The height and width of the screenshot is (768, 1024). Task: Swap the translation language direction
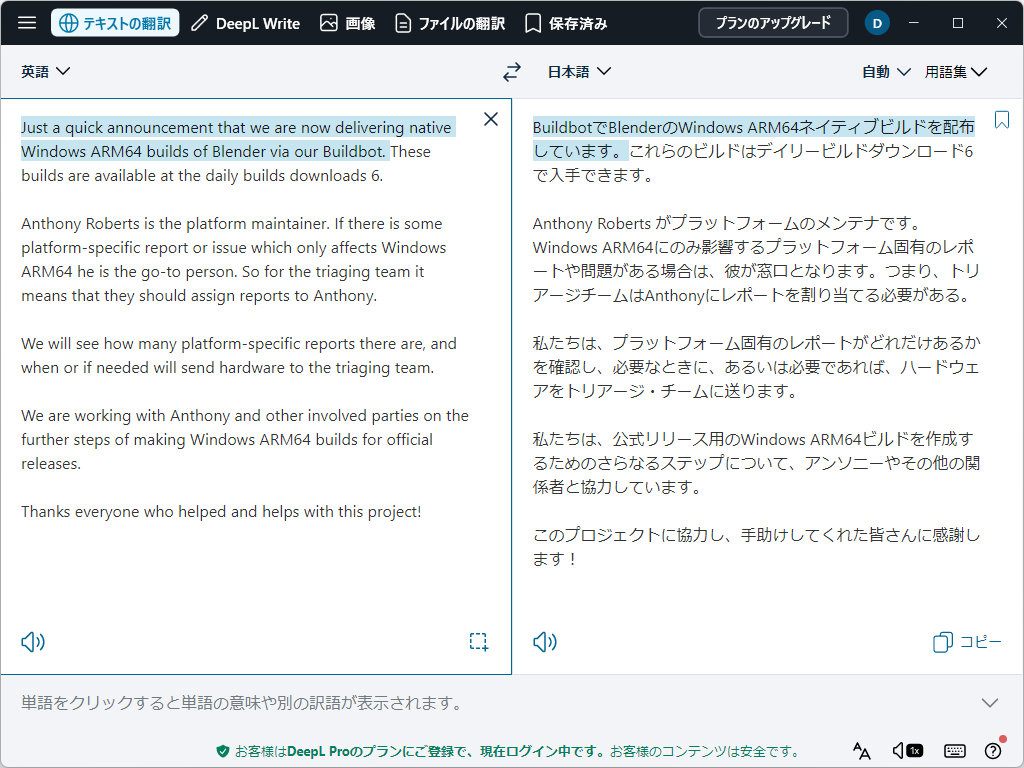(x=511, y=71)
